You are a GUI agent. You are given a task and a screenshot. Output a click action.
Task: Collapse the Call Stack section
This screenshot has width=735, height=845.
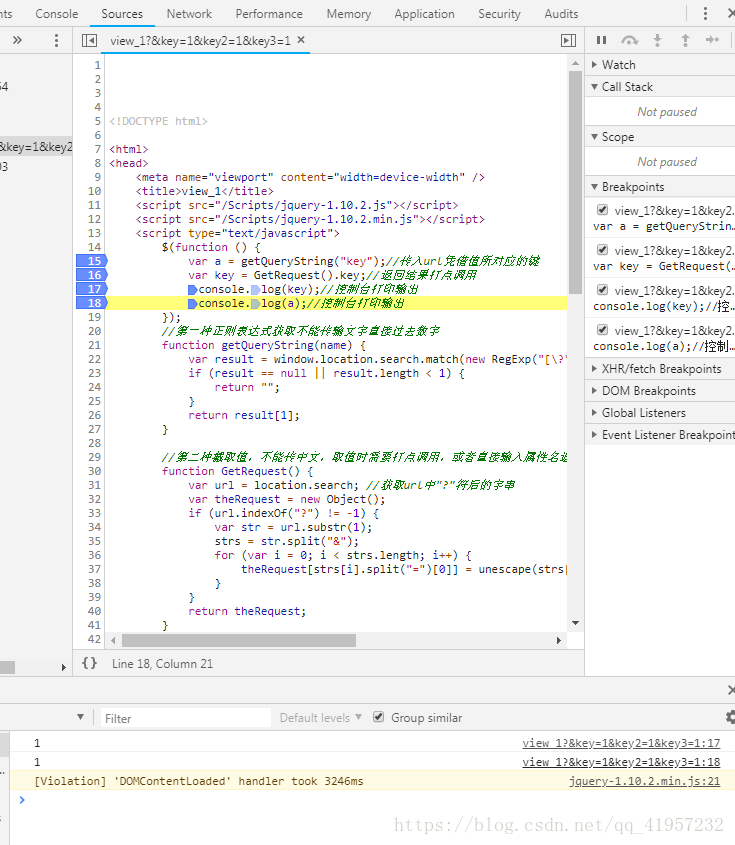pos(660,87)
